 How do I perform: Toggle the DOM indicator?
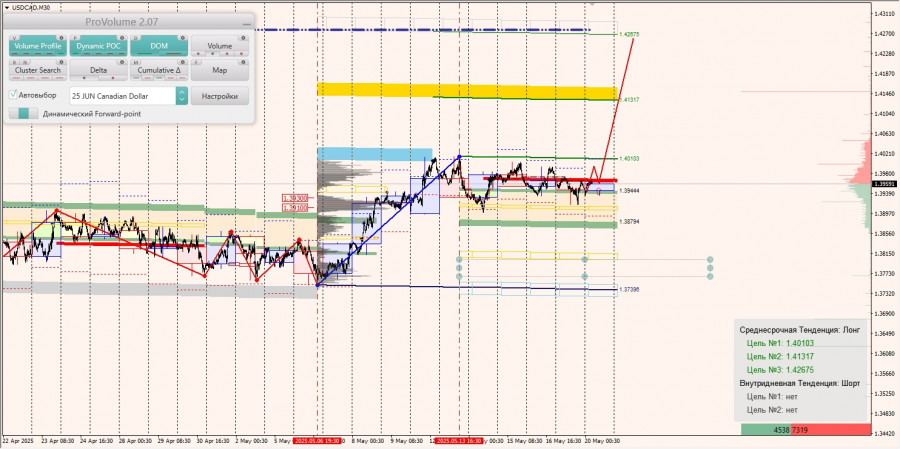159,46
